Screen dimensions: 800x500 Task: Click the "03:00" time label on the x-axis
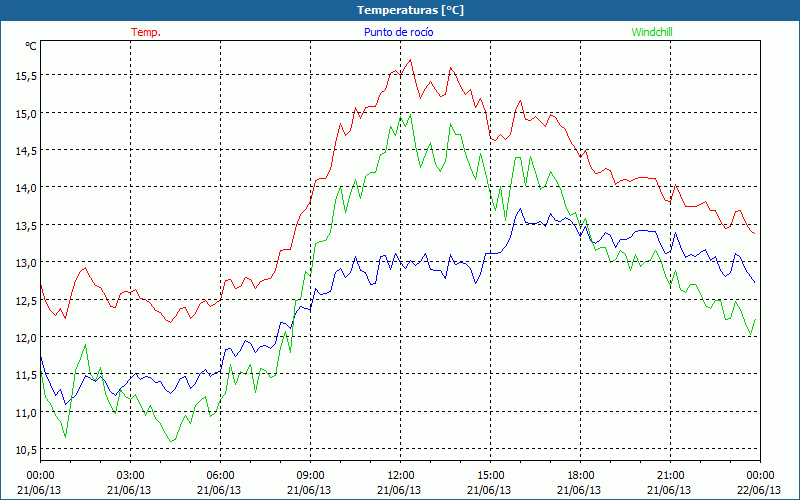coord(130,475)
